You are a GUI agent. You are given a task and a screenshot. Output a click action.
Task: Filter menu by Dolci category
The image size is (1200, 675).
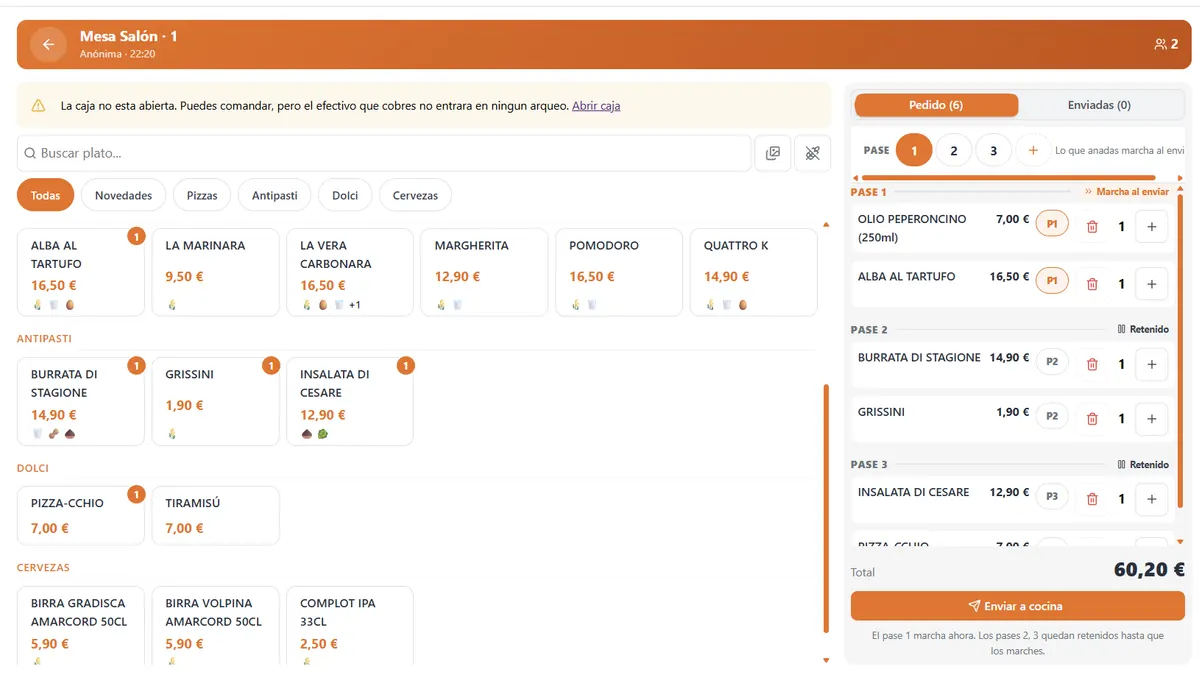coord(345,196)
